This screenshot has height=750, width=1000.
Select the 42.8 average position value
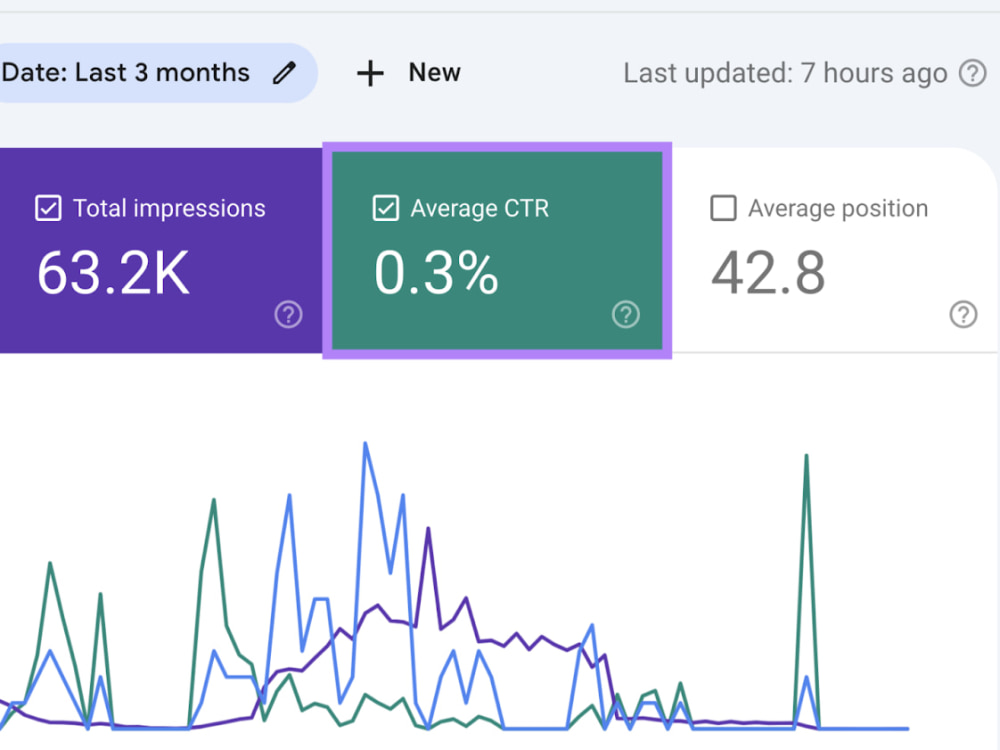768,273
